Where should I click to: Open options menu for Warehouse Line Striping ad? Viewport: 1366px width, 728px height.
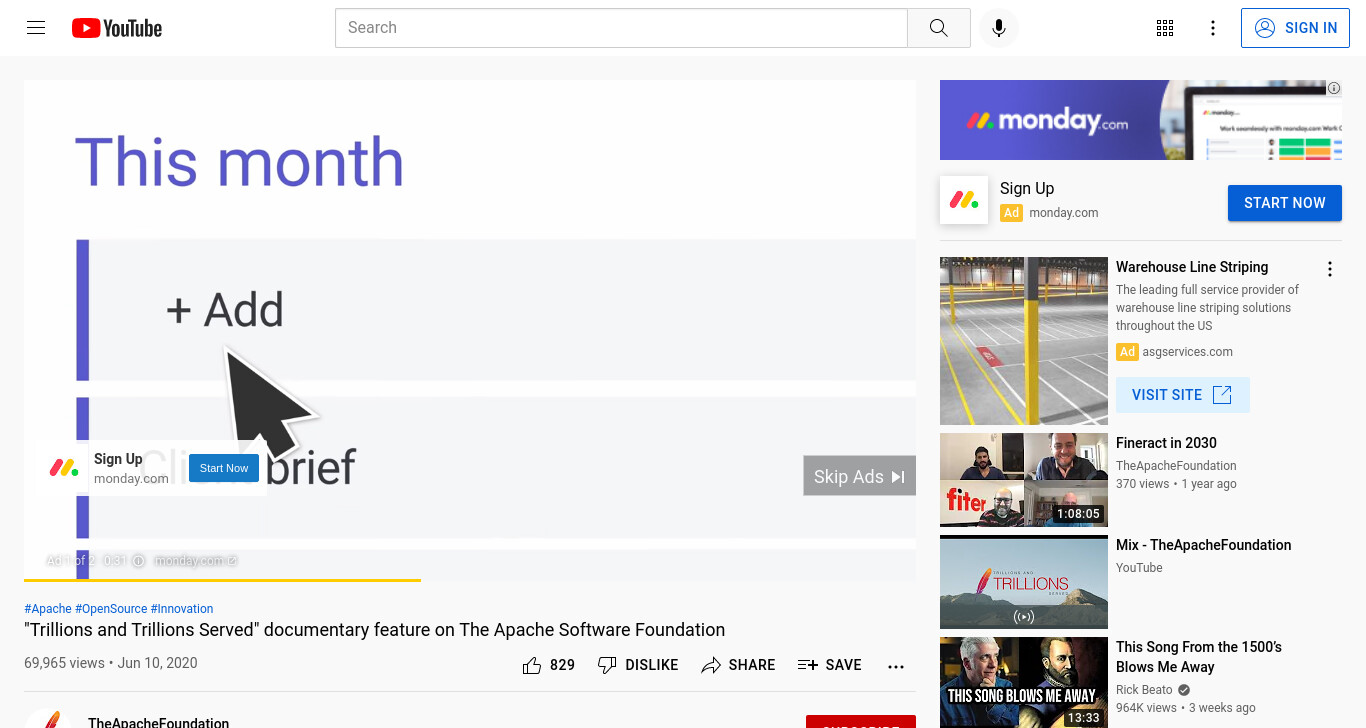[1330, 269]
